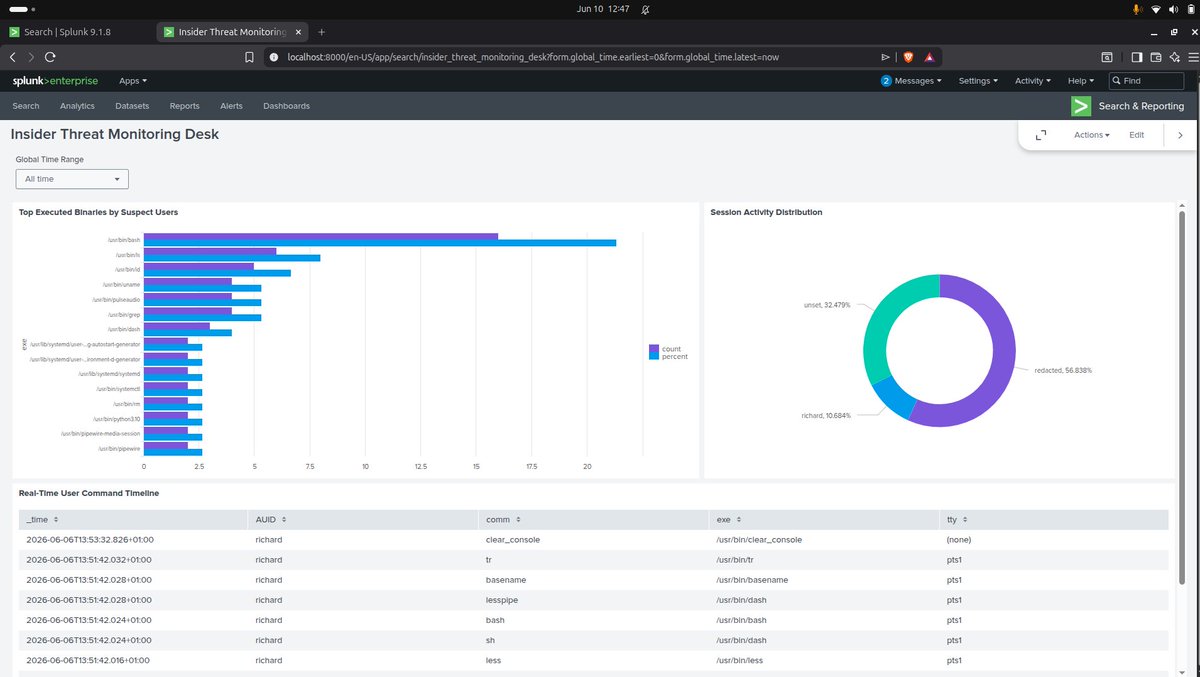Image resolution: width=1200 pixels, height=677 pixels.
Task: Click the purple count color swatch
Action: click(x=654, y=349)
